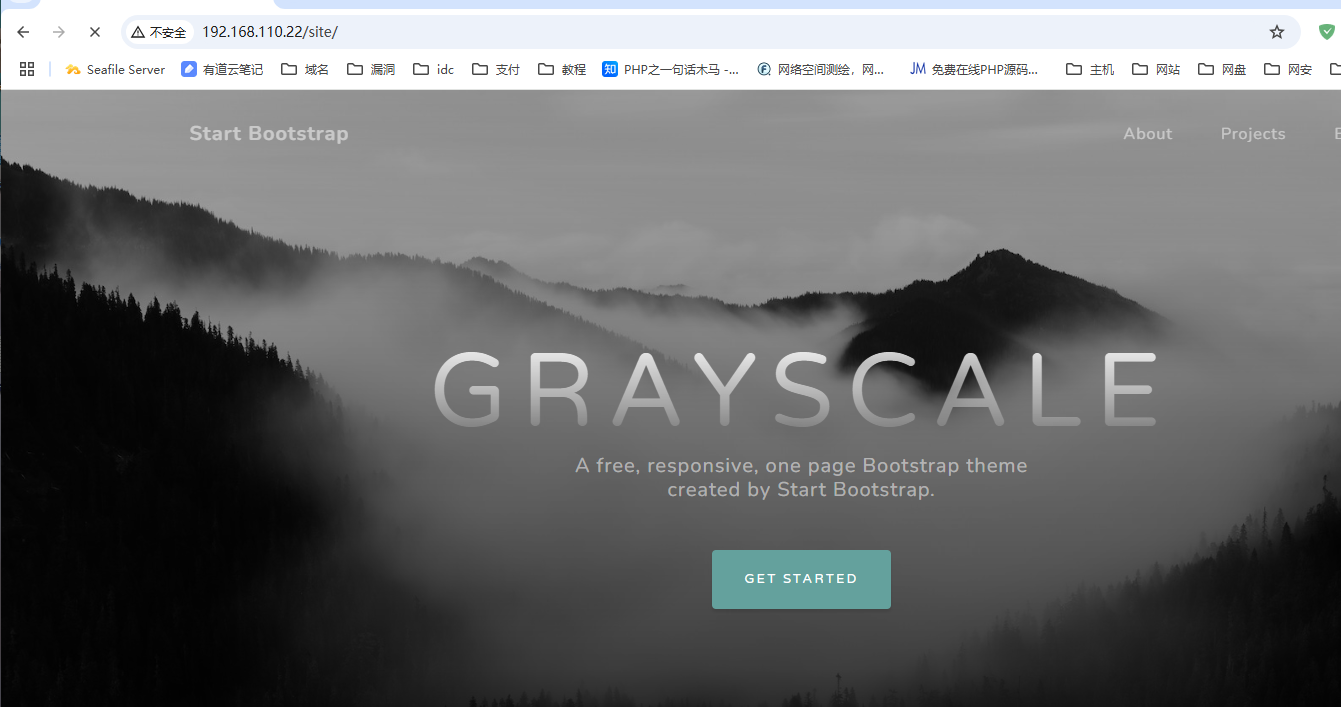Go to the Projects section in navbar
Screen dimensions: 1341x707
(1252, 134)
